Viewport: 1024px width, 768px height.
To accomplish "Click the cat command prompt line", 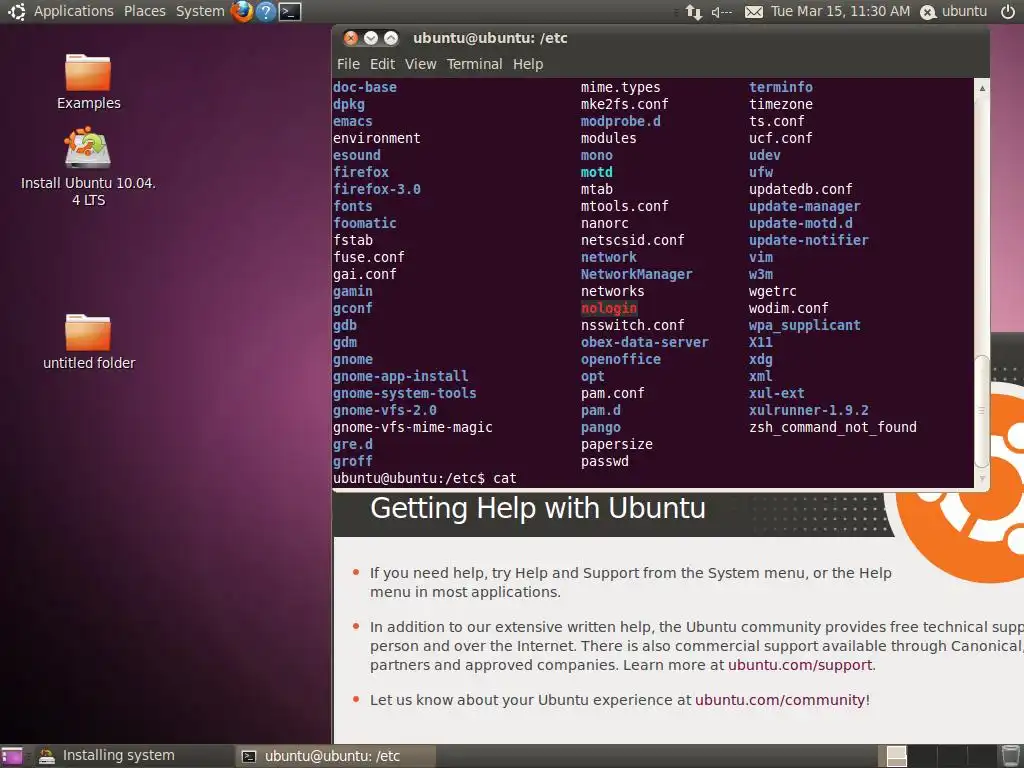I will (424, 478).
